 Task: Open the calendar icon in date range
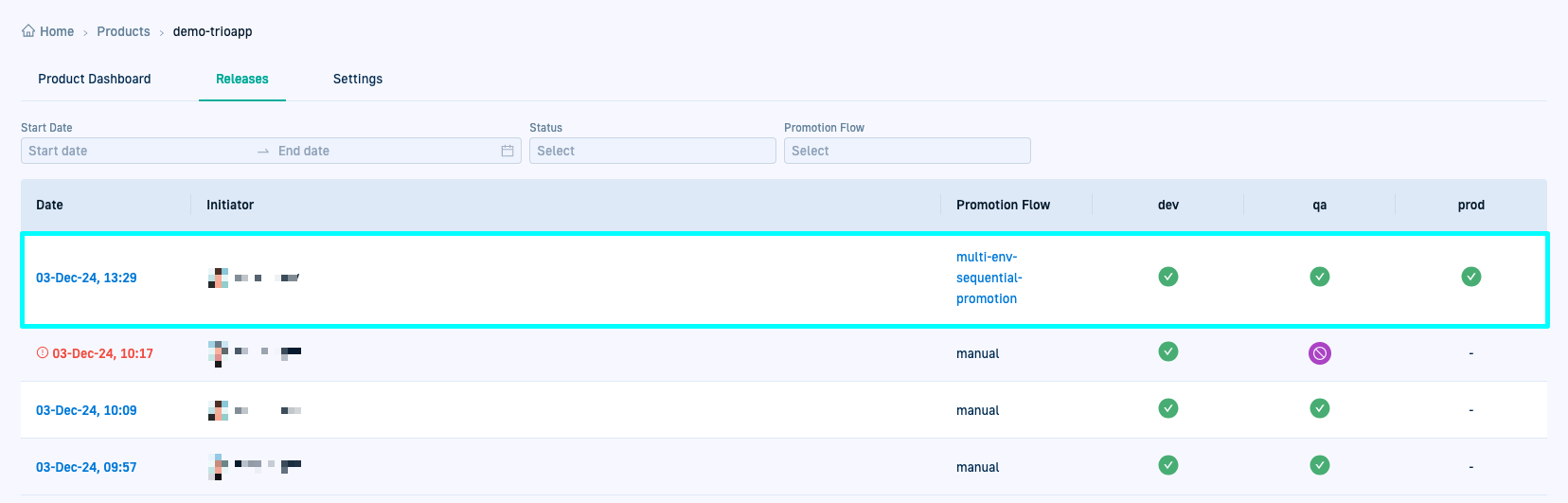508,151
